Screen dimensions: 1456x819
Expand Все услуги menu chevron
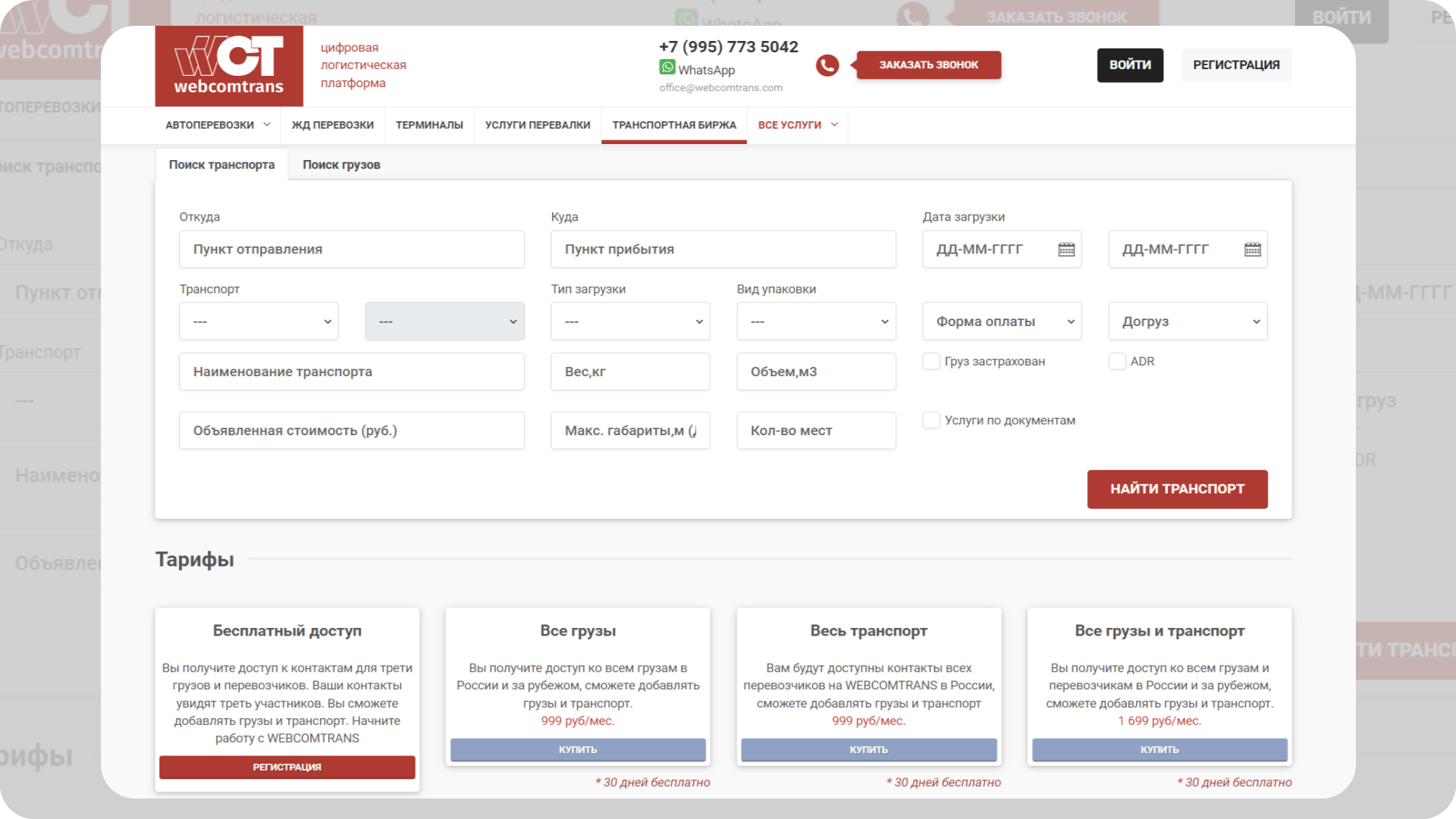pyautogui.click(x=834, y=124)
